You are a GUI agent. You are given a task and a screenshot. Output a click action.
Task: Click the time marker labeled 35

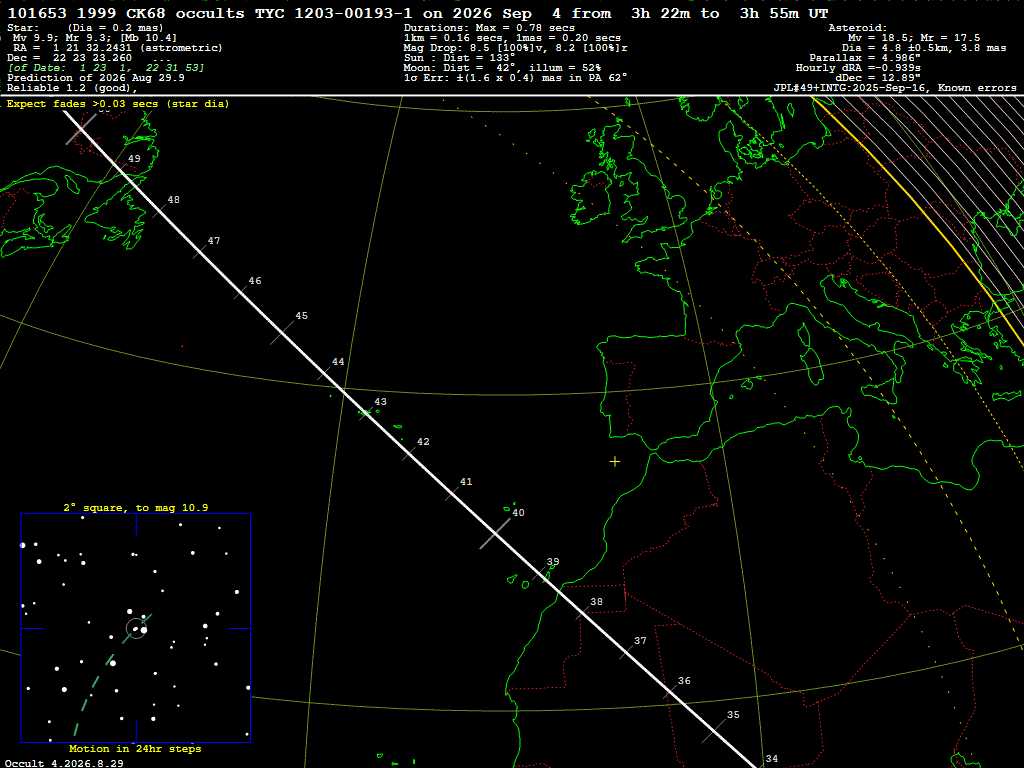tap(733, 715)
